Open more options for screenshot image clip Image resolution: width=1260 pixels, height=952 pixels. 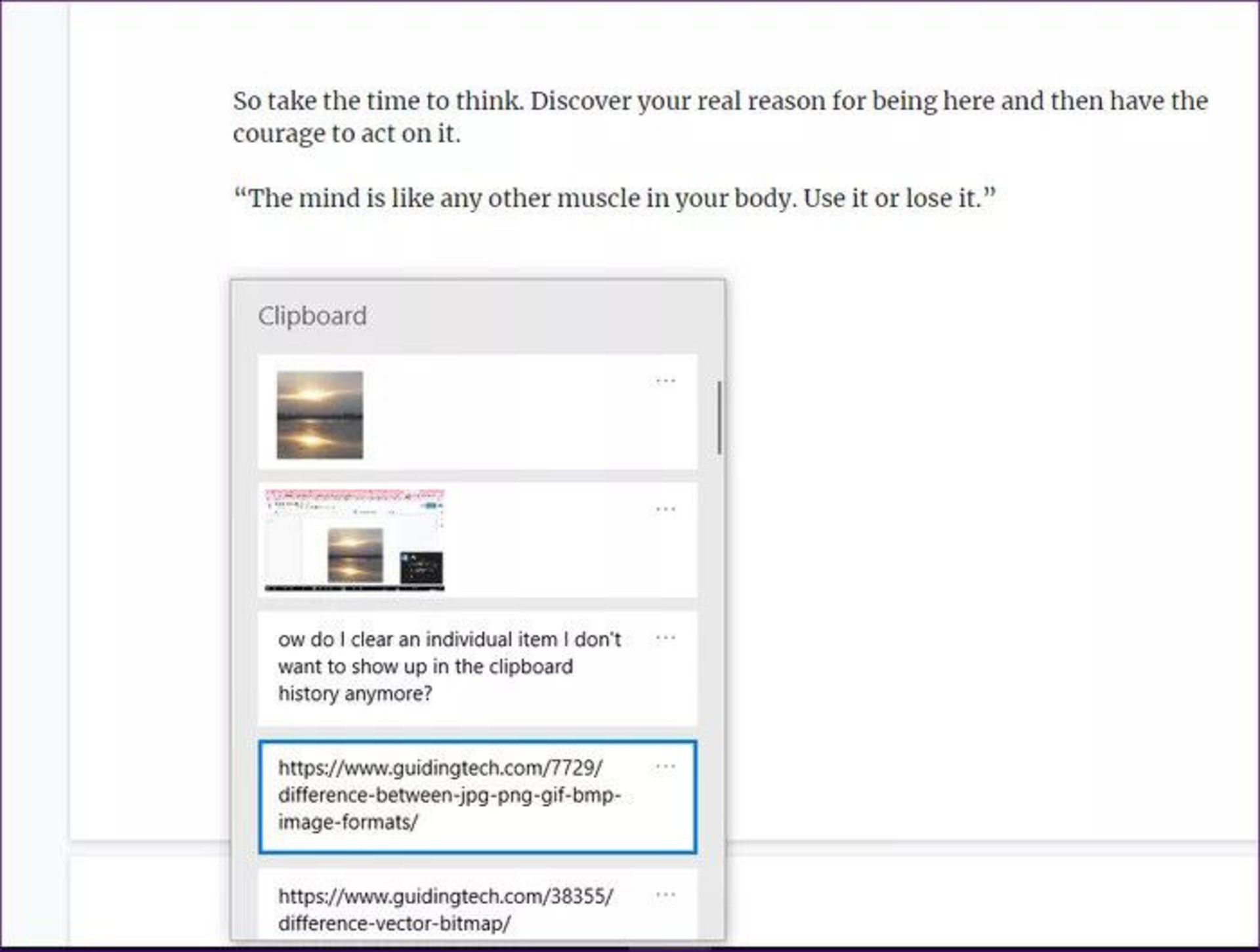[665, 510]
